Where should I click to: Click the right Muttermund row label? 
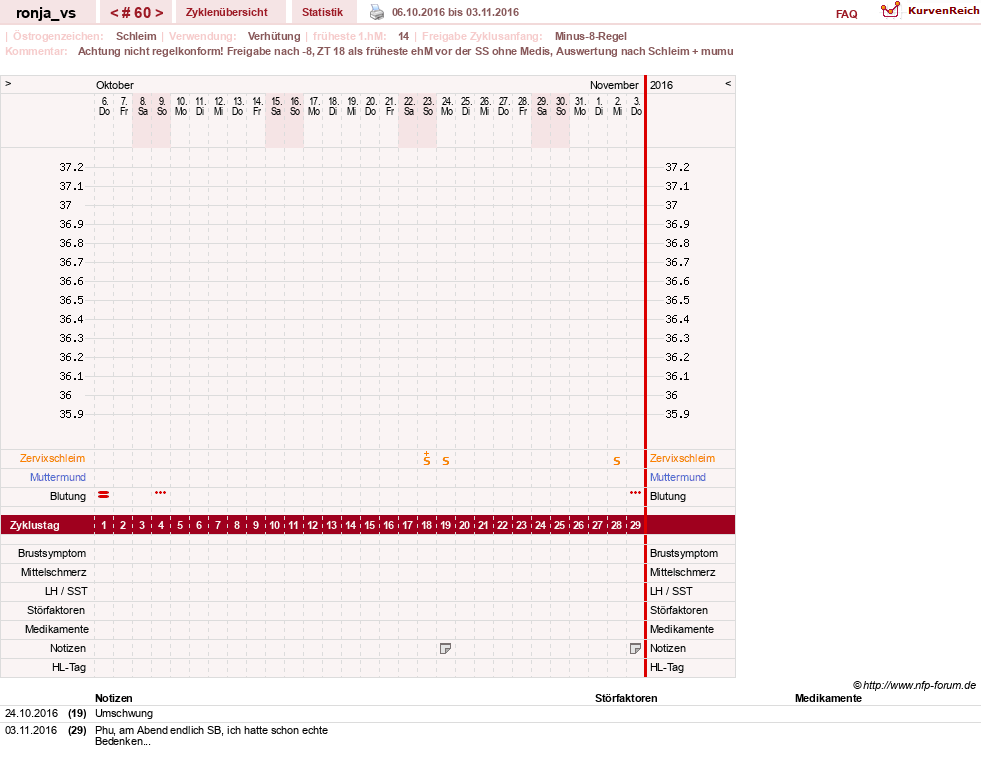(678, 477)
